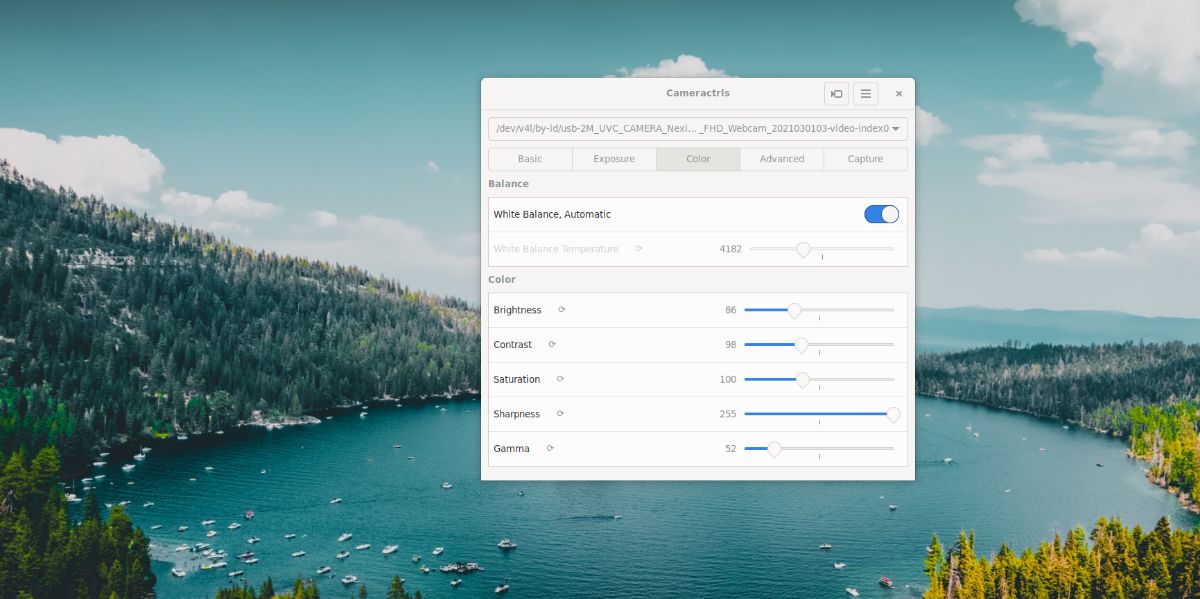Image resolution: width=1200 pixels, height=599 pixels.
Task: Reset Gamma to default value
Action: coord(550,449)
